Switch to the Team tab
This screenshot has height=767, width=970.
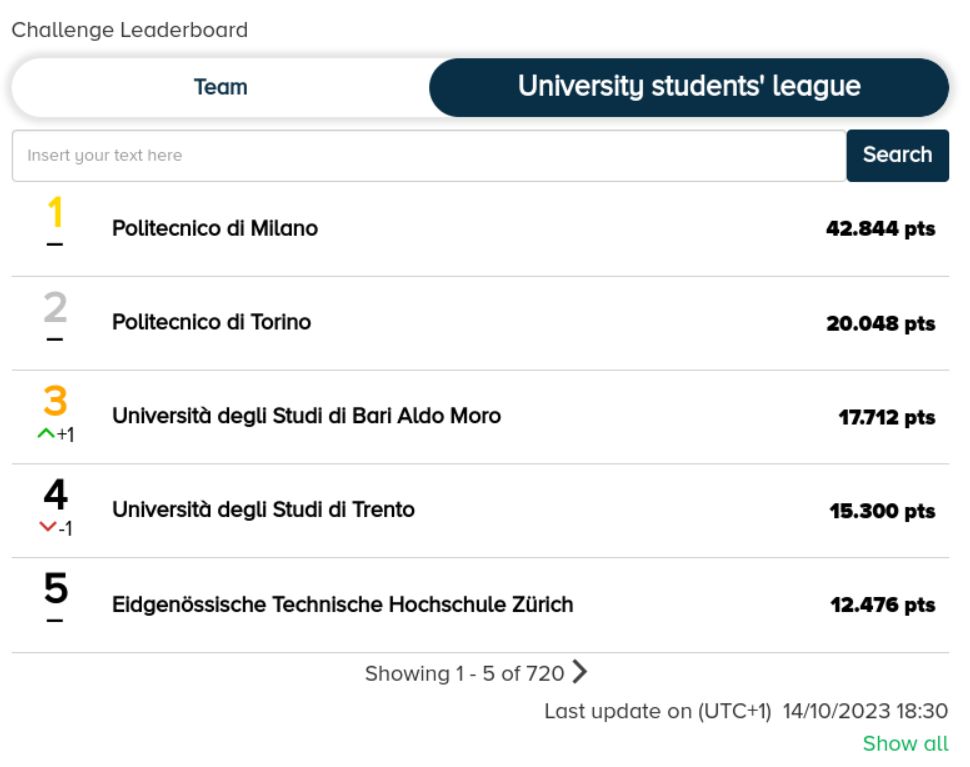coord(220,87)
